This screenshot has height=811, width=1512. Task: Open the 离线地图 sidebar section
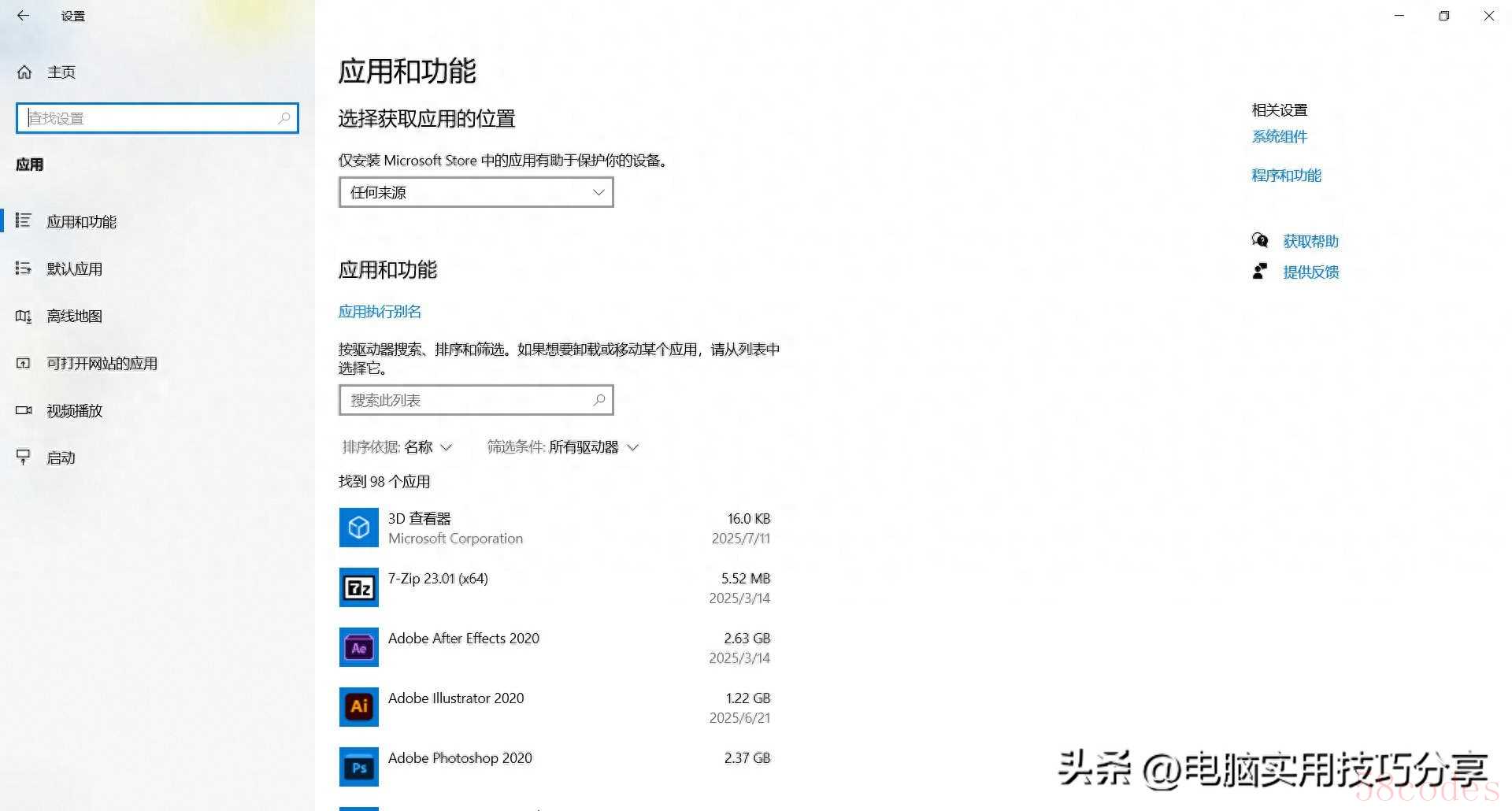coord(74,317)
